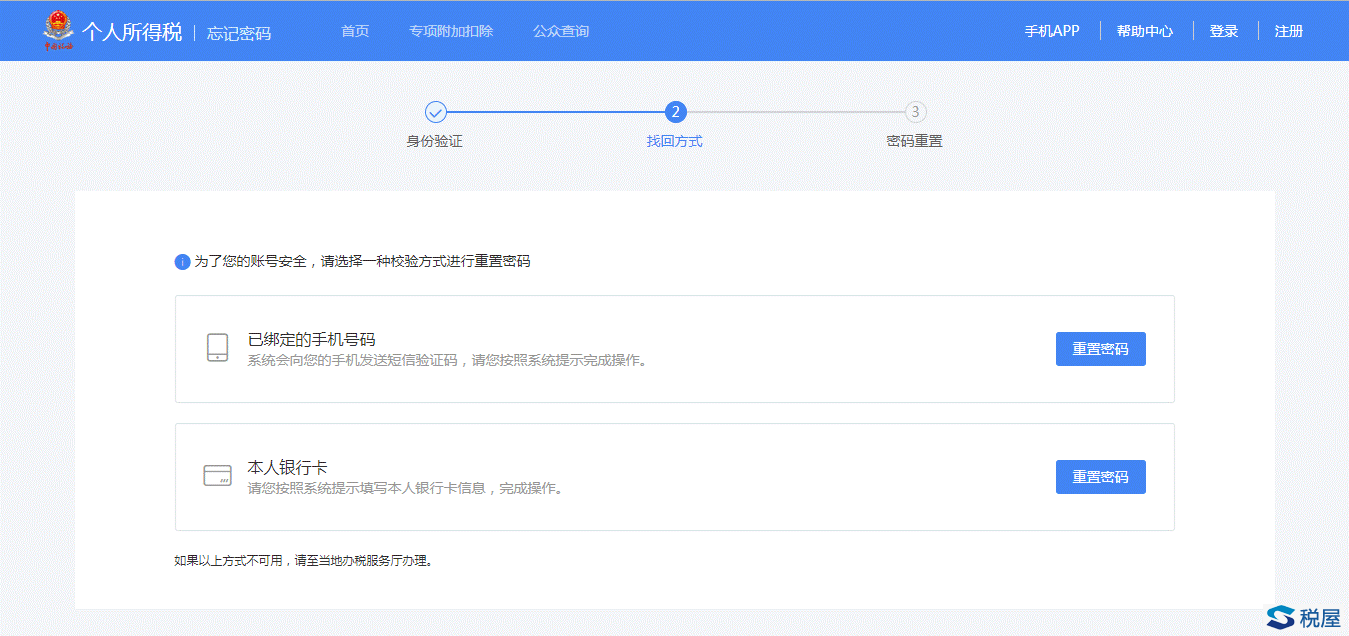This screenshot has width=1349, height=636.
Task: Go to 帮助中心 in the header
Action: [1145, 31]
